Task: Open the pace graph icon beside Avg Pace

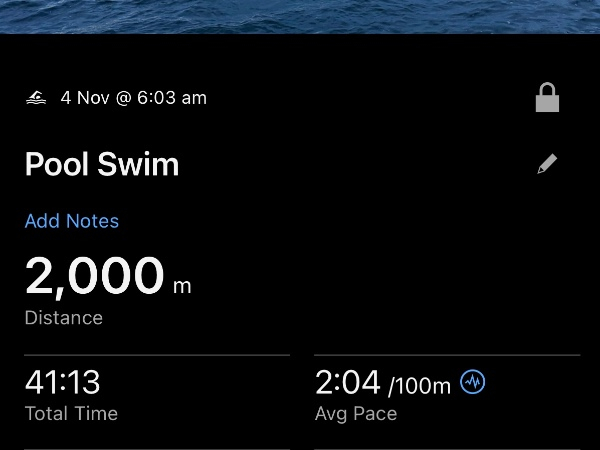Action: [x=473, y=382]
